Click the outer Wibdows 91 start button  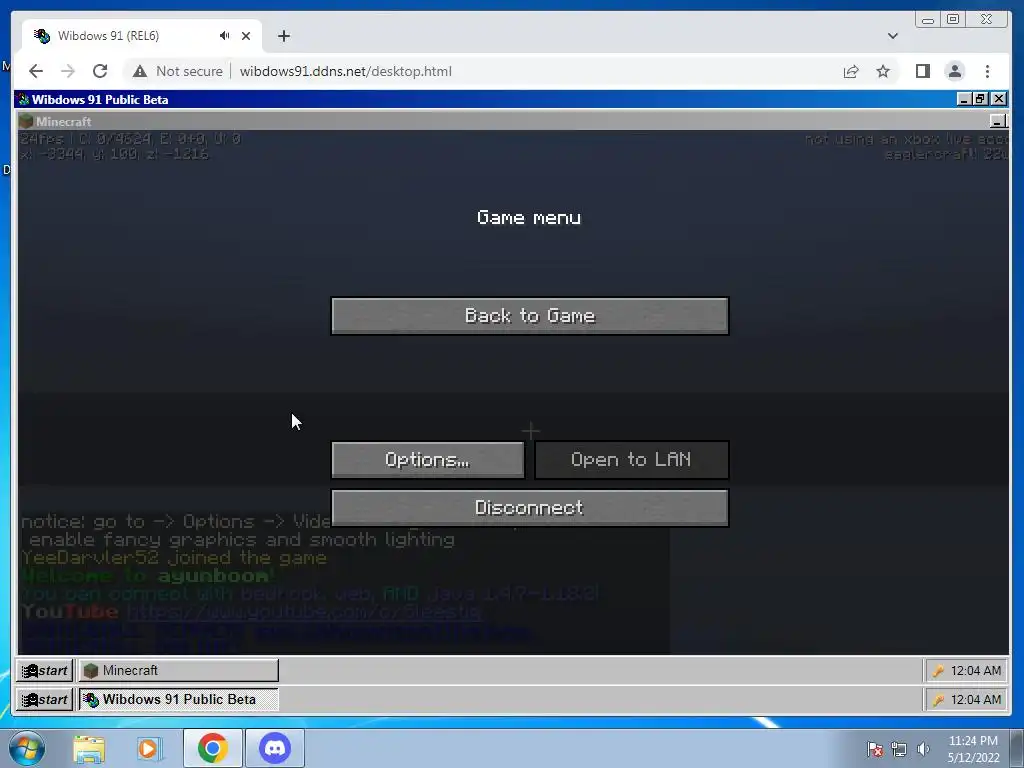coord(44,699)
